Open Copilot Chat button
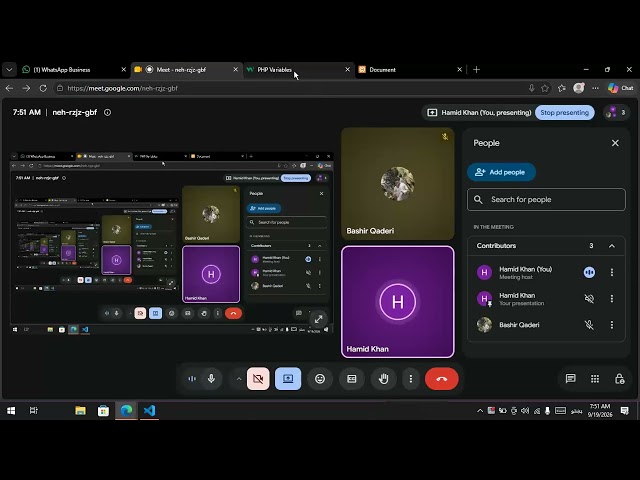Screen dimensions: 640x480 tap(620, 88)
